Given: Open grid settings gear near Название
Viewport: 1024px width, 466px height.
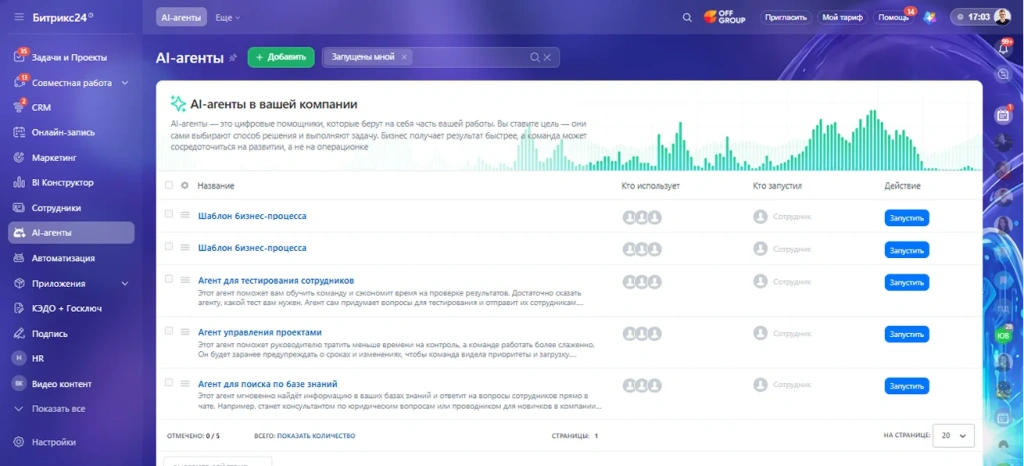Looking at the screenshot, I should tap(185, 185).
